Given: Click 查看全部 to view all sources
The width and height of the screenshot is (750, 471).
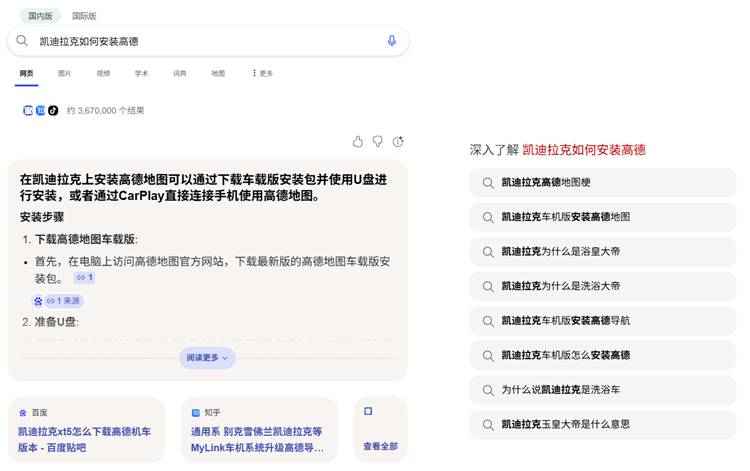Looking at the screenshot, I should [380, 446].
